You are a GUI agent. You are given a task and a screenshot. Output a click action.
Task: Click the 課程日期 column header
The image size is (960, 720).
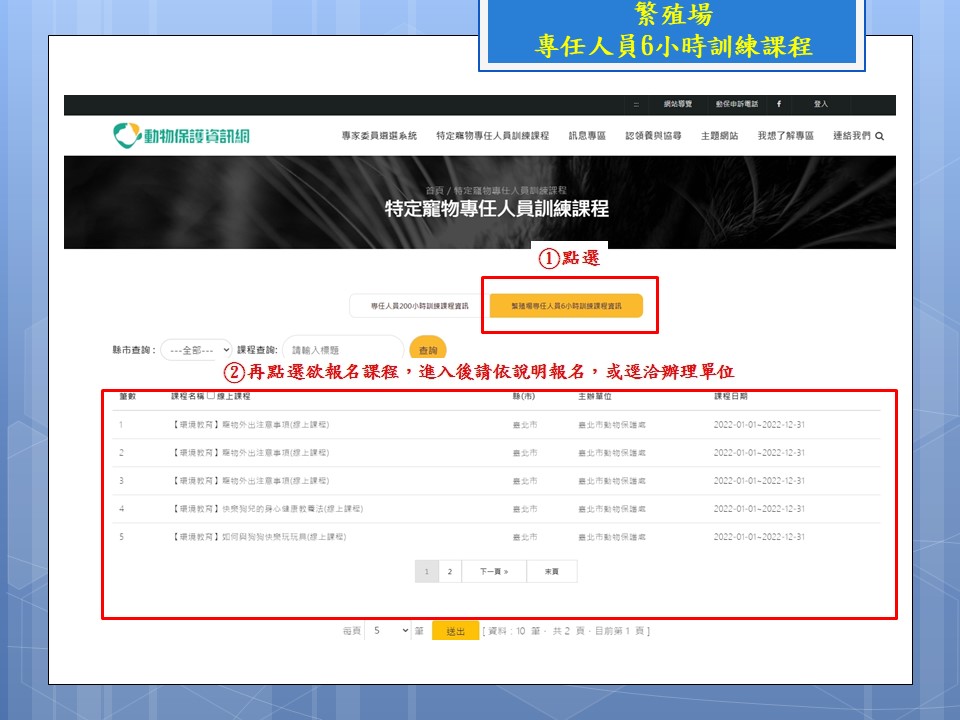coord(730,396)
